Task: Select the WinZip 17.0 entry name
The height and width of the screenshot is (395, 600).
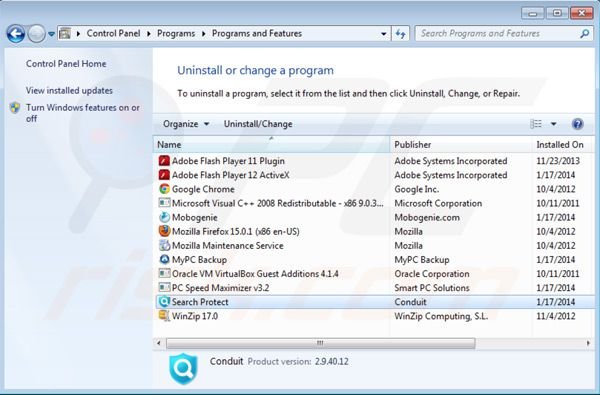Action: [195, 316]
